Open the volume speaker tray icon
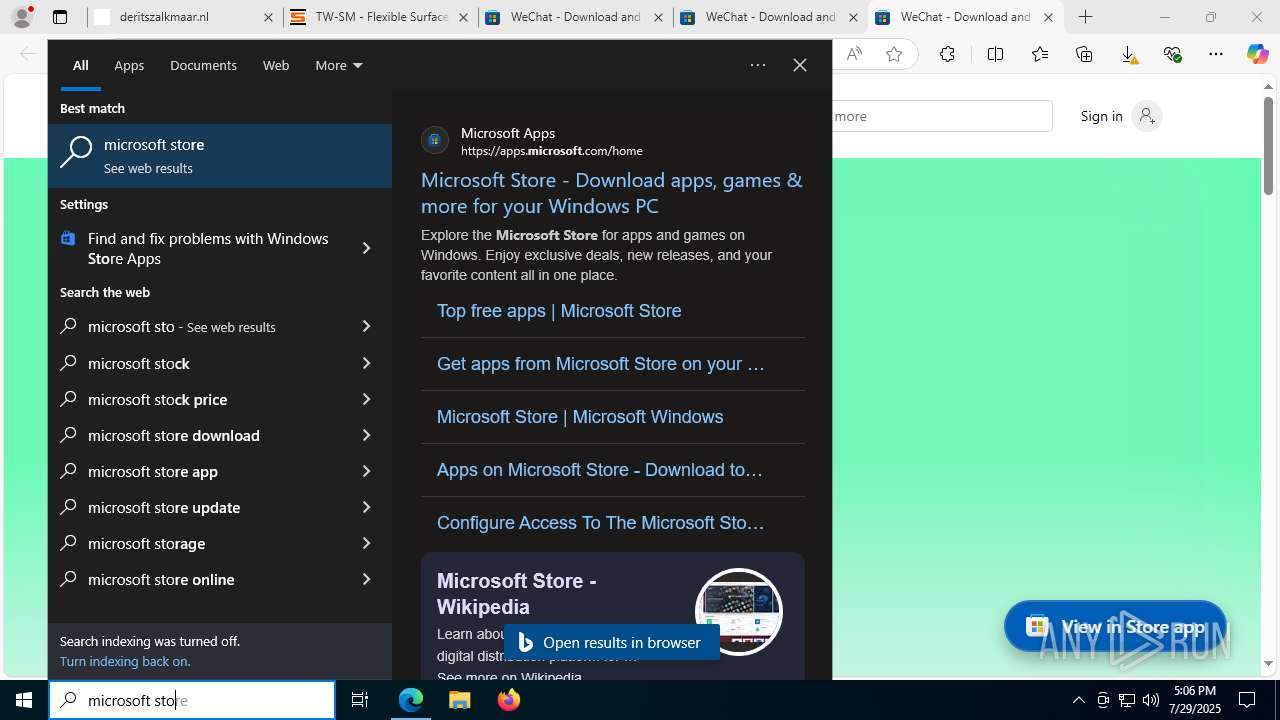This screenshot has width=1280, height=720. (x=1151, y=700)
